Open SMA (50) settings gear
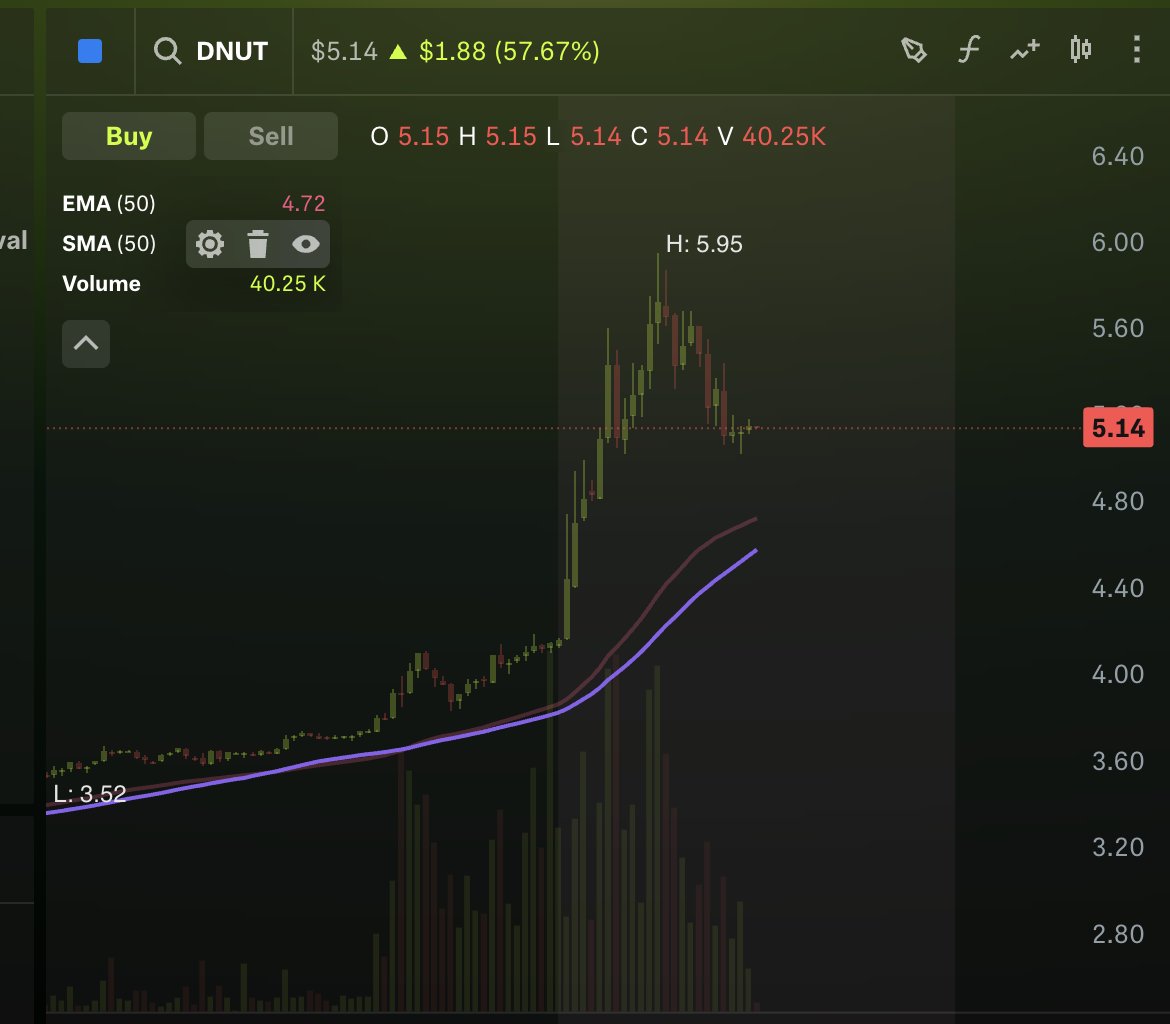 (x=210, y=244)
